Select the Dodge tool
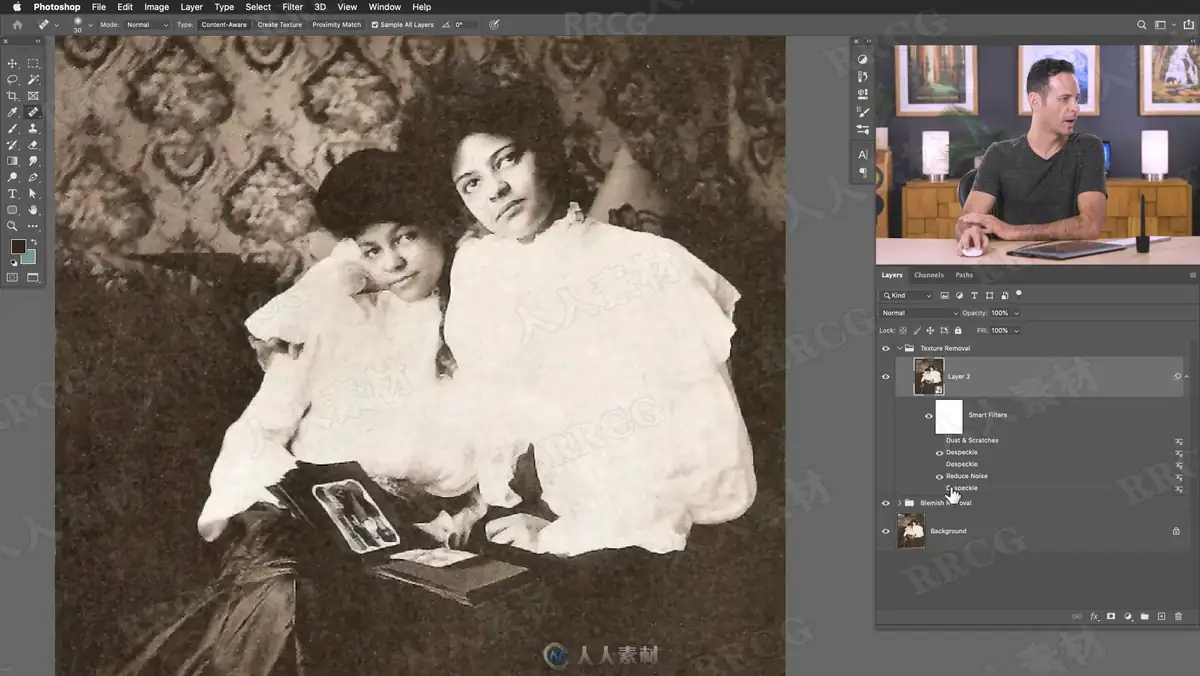This screenshot has width=1200, height=676. point(13,176)
